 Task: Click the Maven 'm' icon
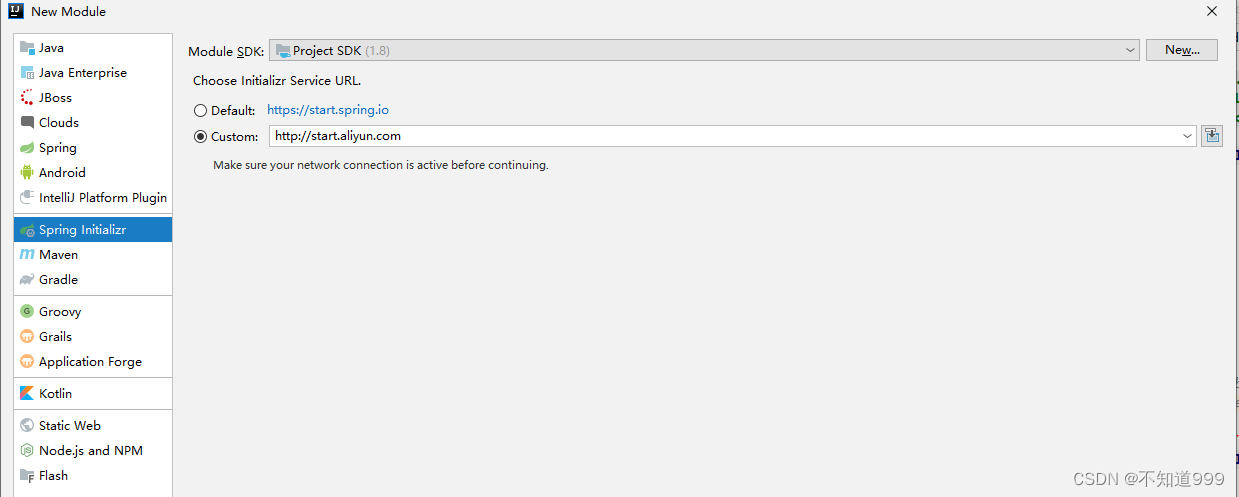click(x=27, y=255)
